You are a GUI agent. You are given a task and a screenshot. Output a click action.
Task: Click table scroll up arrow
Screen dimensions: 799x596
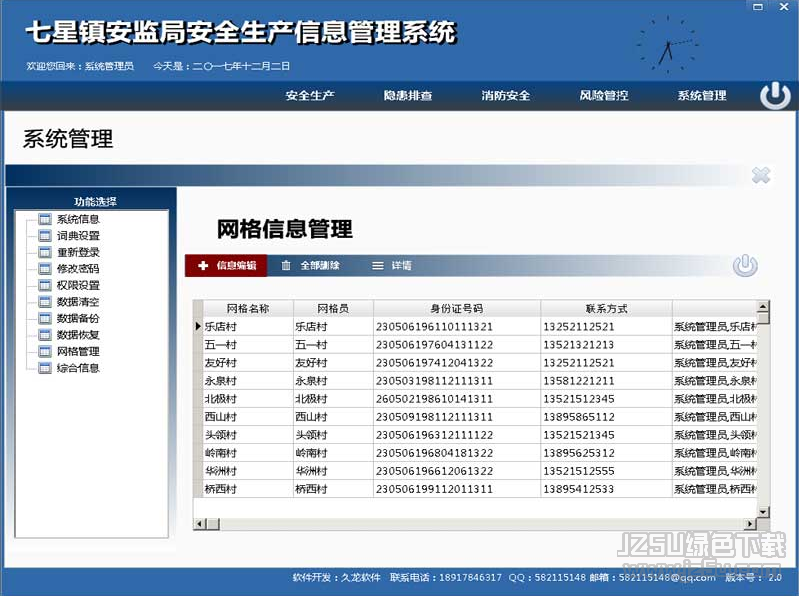pos(762,306)
